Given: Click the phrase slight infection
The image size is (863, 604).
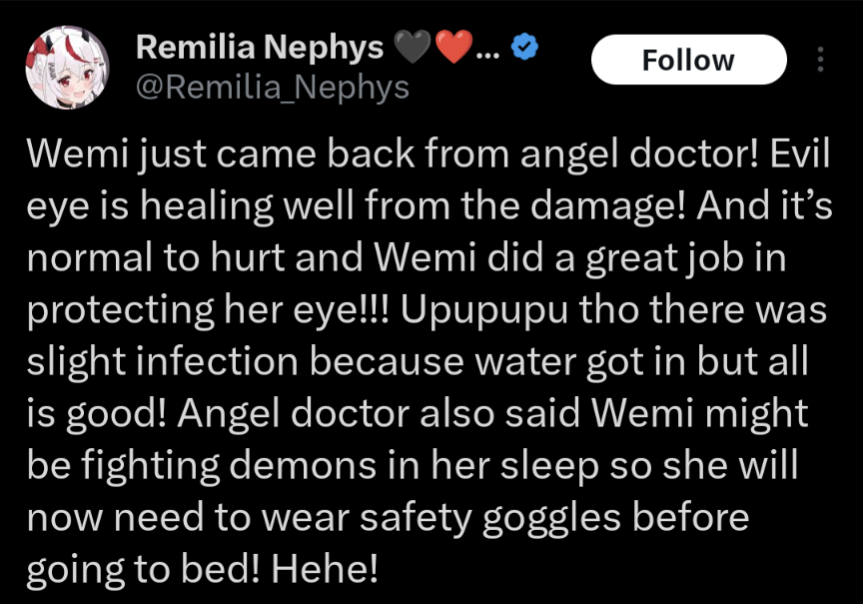Looking at the screenshot, I should coord(162,363).
